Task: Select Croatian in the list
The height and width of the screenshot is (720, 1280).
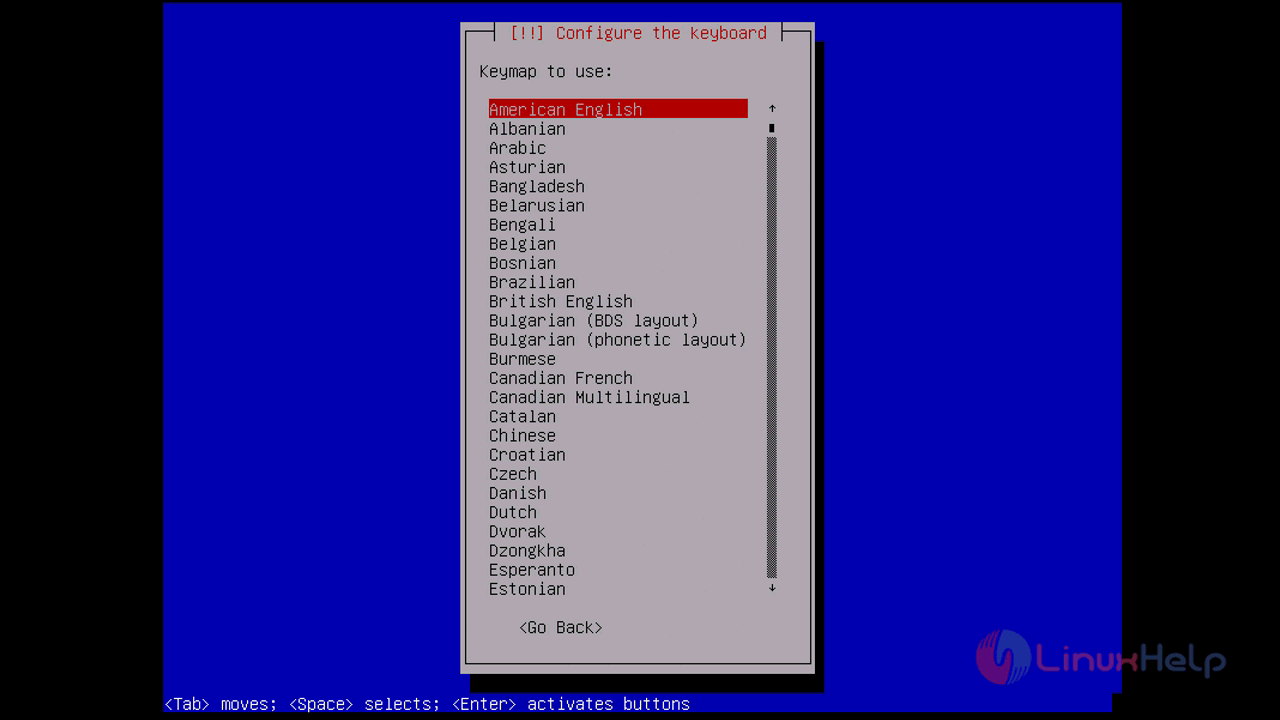Action: point(527,455)
